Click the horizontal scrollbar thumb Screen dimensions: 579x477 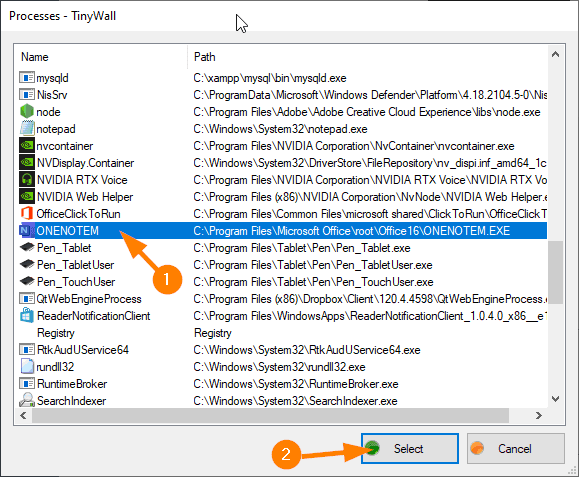[x=270, y=416]
